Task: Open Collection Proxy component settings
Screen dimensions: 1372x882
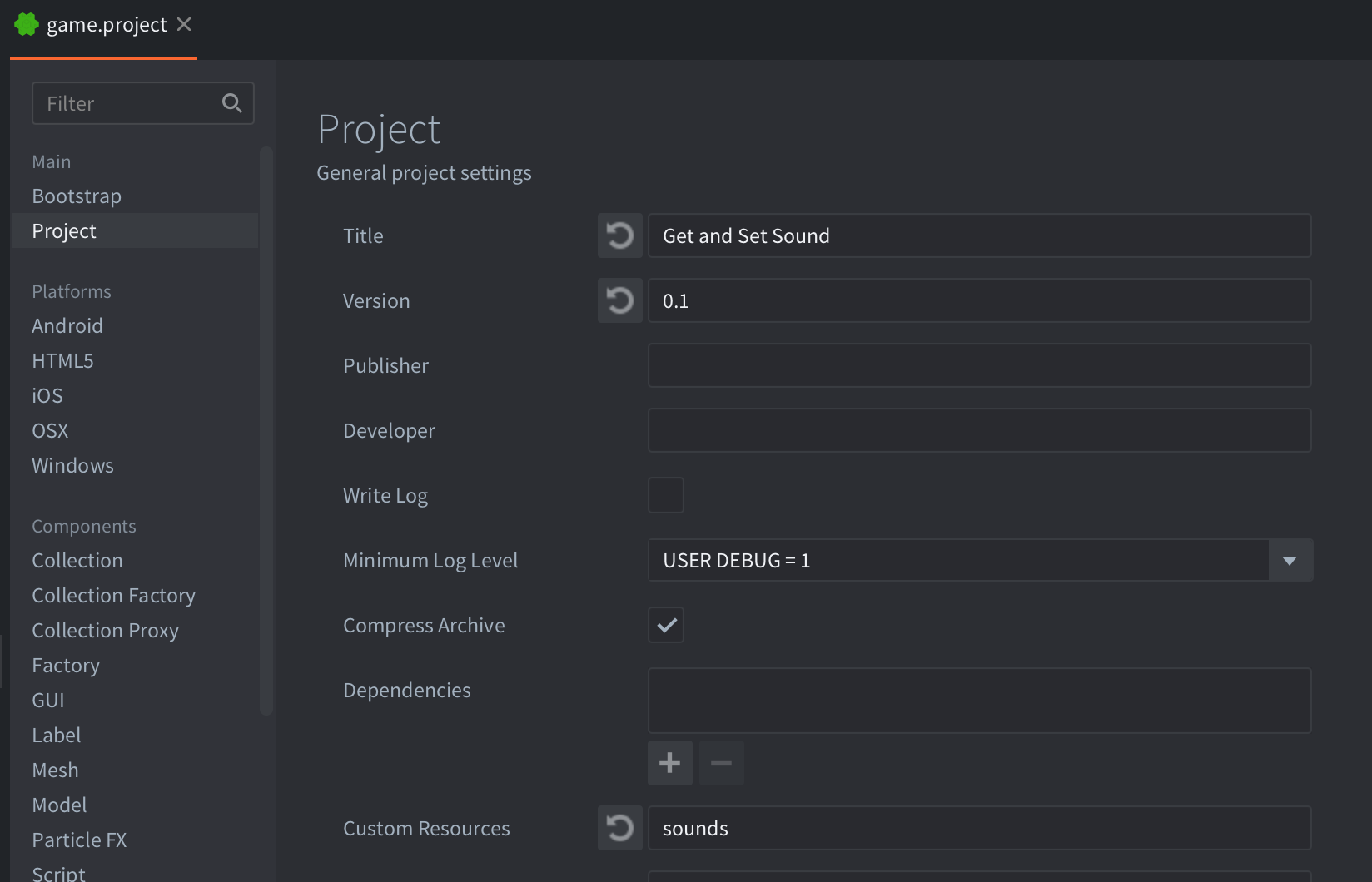Action: coord(105,631)
